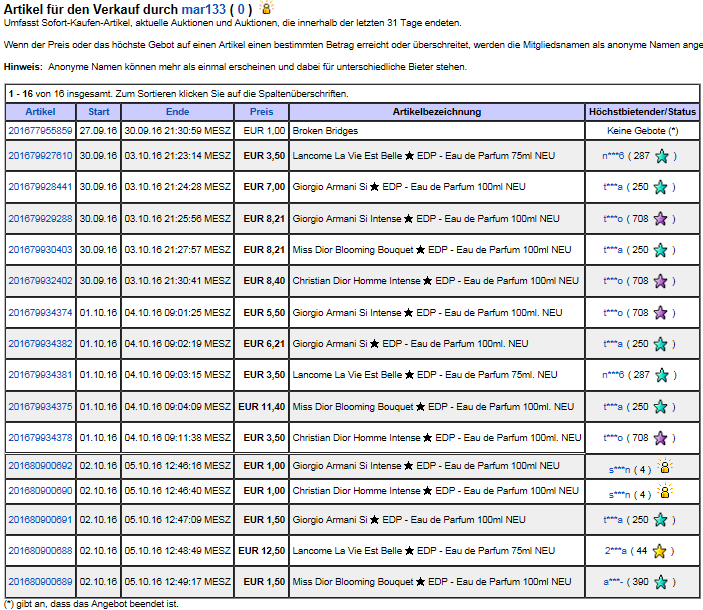Viewport: 703px width, 610px height.
Task: Sort table by Start column
Action: [99, 112]
